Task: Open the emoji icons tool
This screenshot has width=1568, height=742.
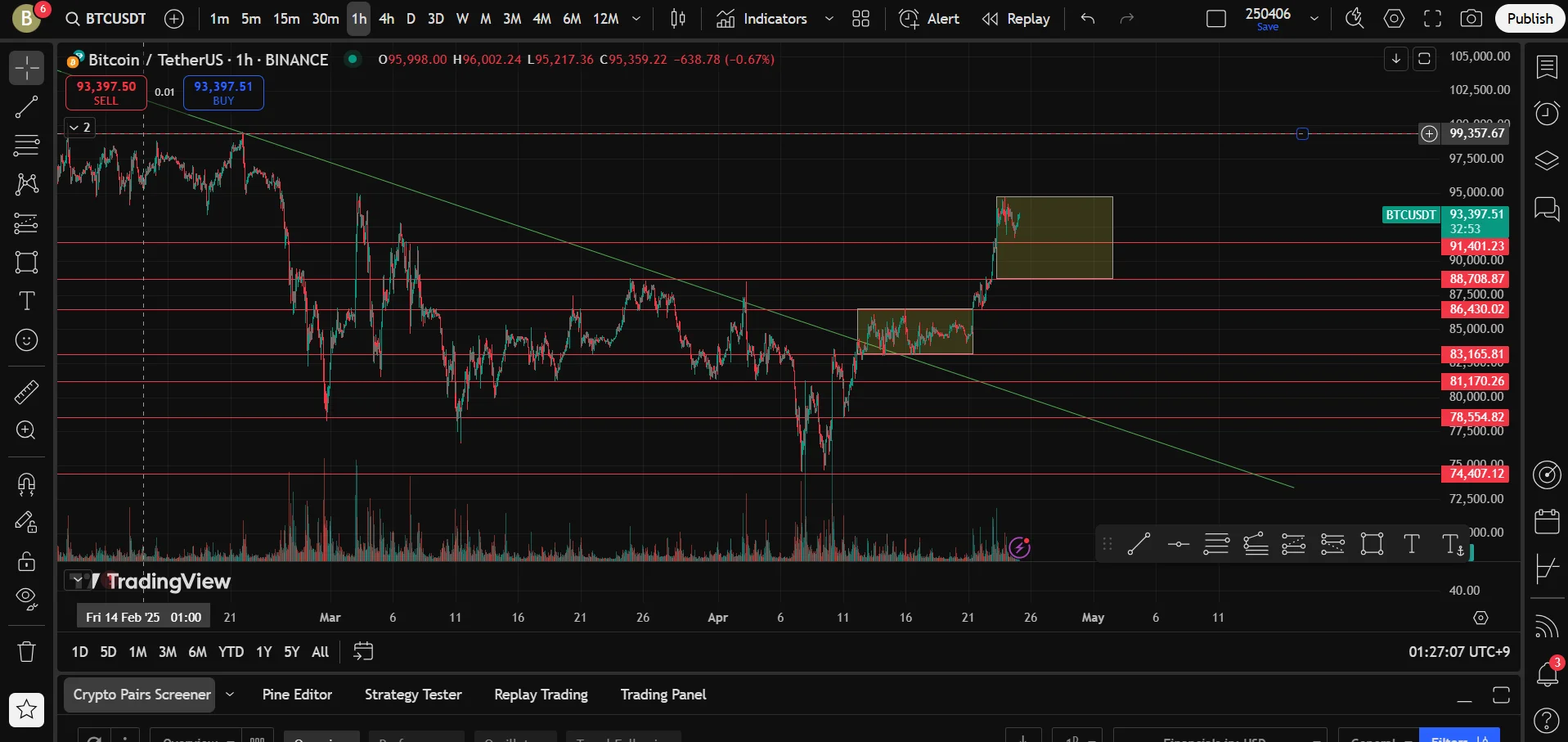Action: pyautogui.click(x=26, y=340)
